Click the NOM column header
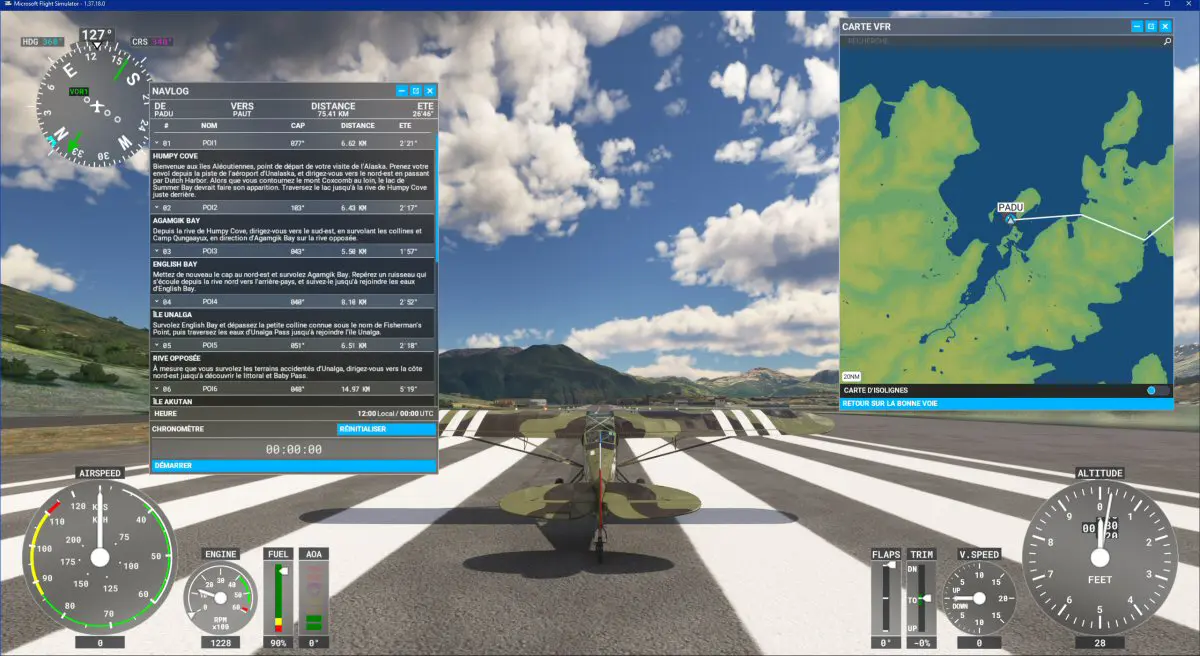 tap(209, 126)
